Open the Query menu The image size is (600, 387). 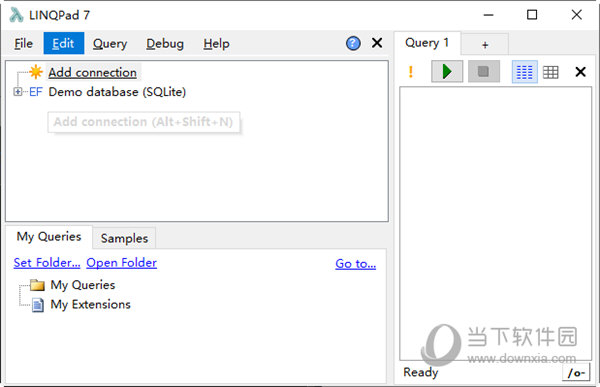click(x=110, y=44)
